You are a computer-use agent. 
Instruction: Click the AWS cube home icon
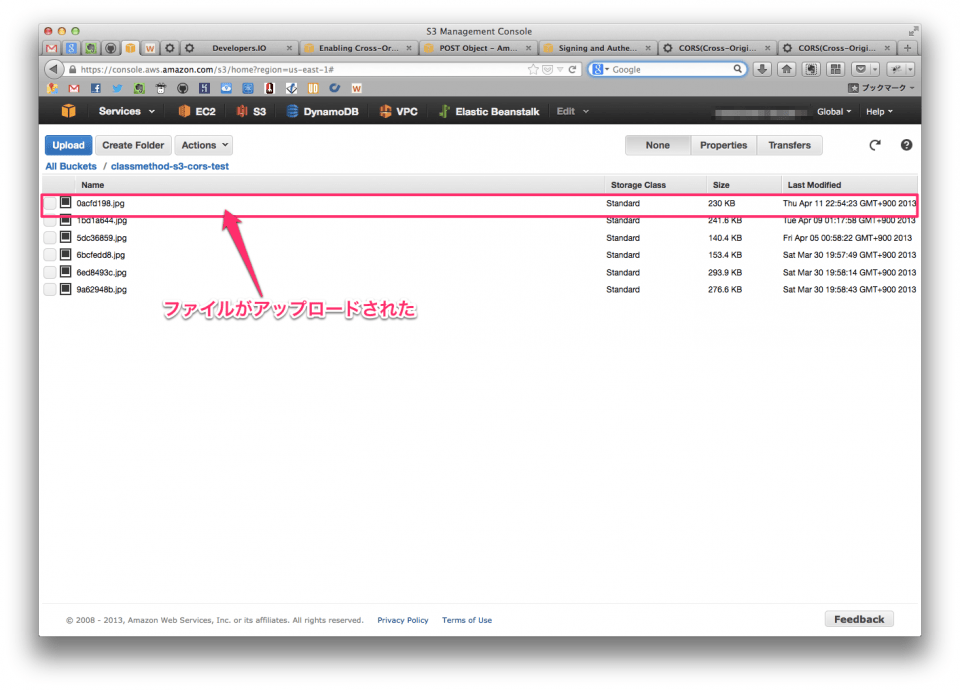[69, 111]
